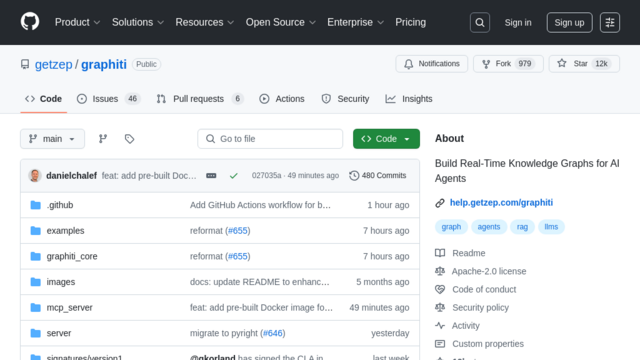Click the Go to file search field
Viewport: 640px width, 360px height.
tap(270, 139)
